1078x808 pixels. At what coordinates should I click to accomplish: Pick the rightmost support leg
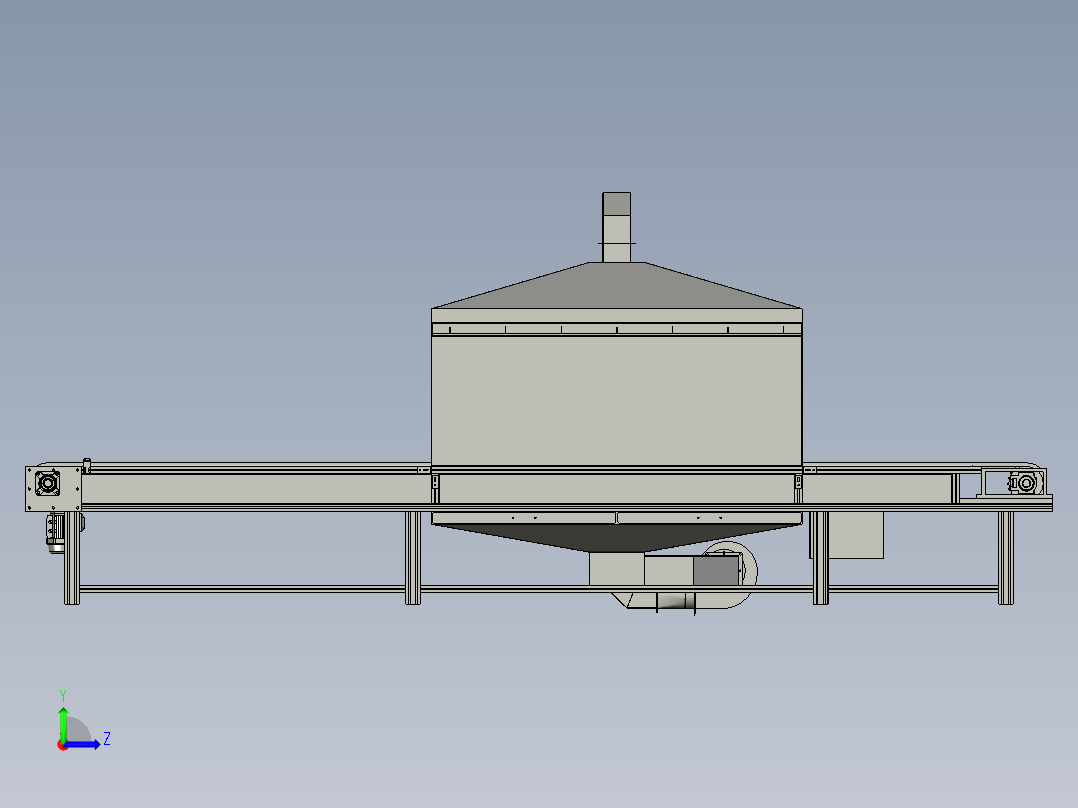pos(1006,558)
